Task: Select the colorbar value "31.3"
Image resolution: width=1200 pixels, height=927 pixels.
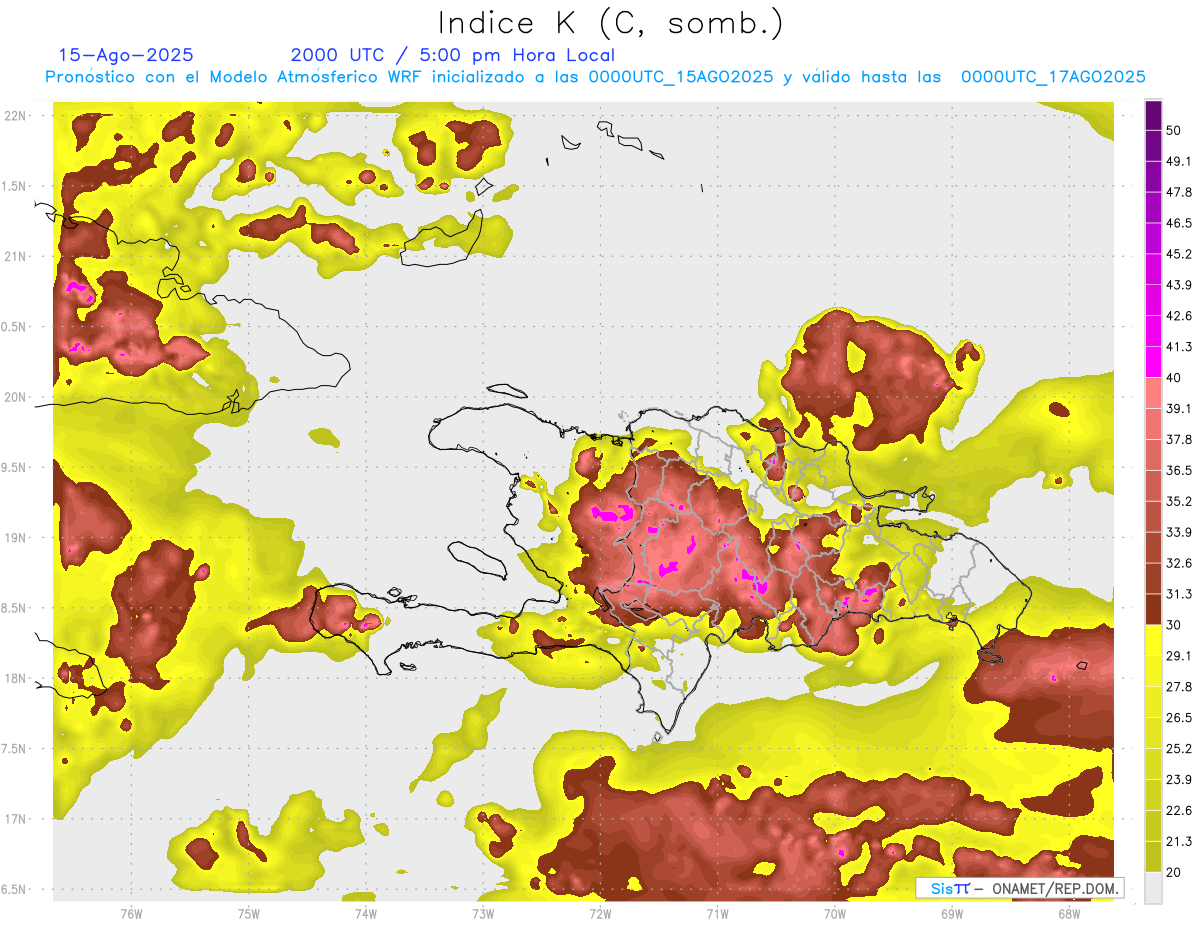Action: (x=1178, y=594)
